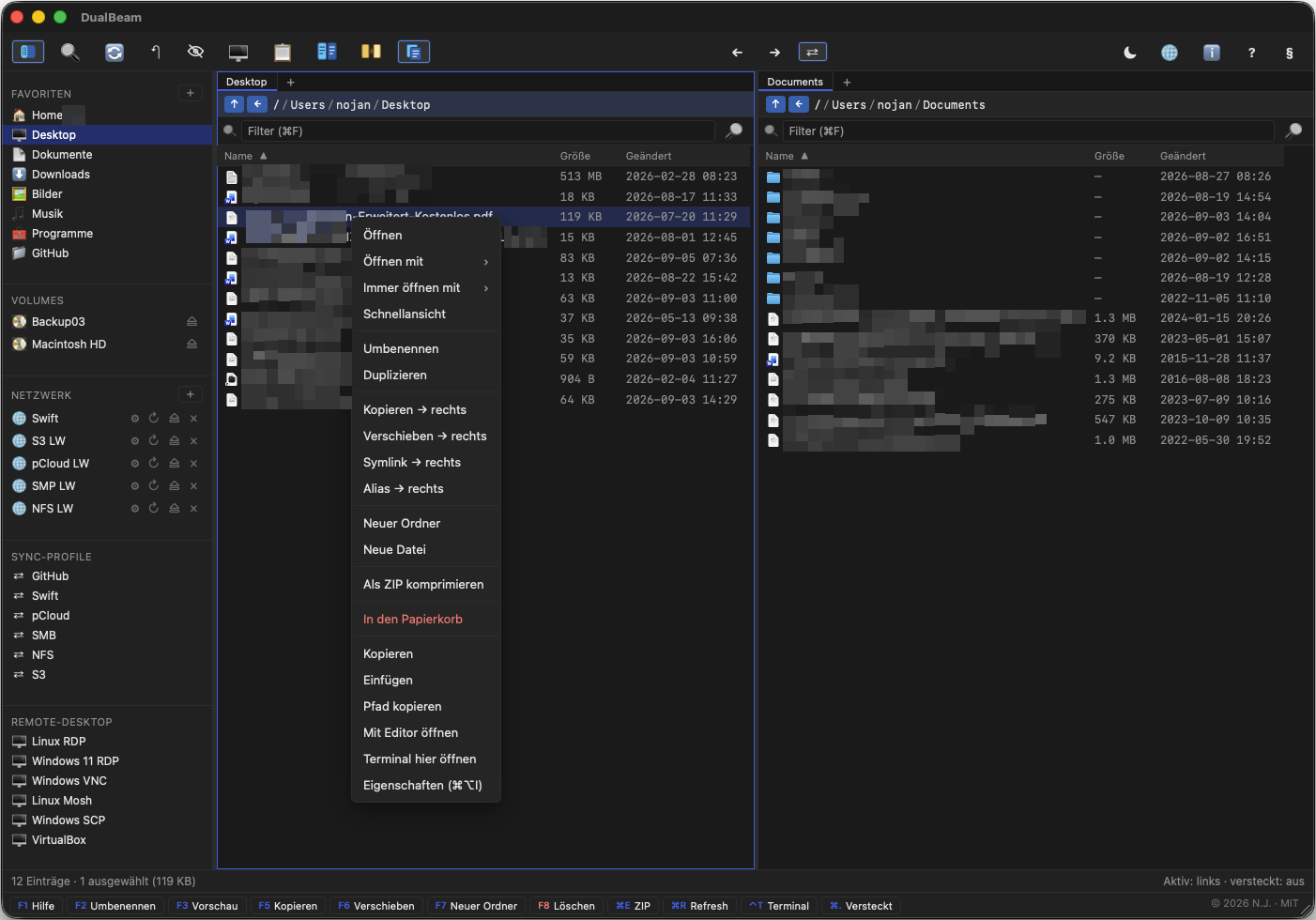Click the F8 Löschen button
1316x920 pixels.
[567, 906]
